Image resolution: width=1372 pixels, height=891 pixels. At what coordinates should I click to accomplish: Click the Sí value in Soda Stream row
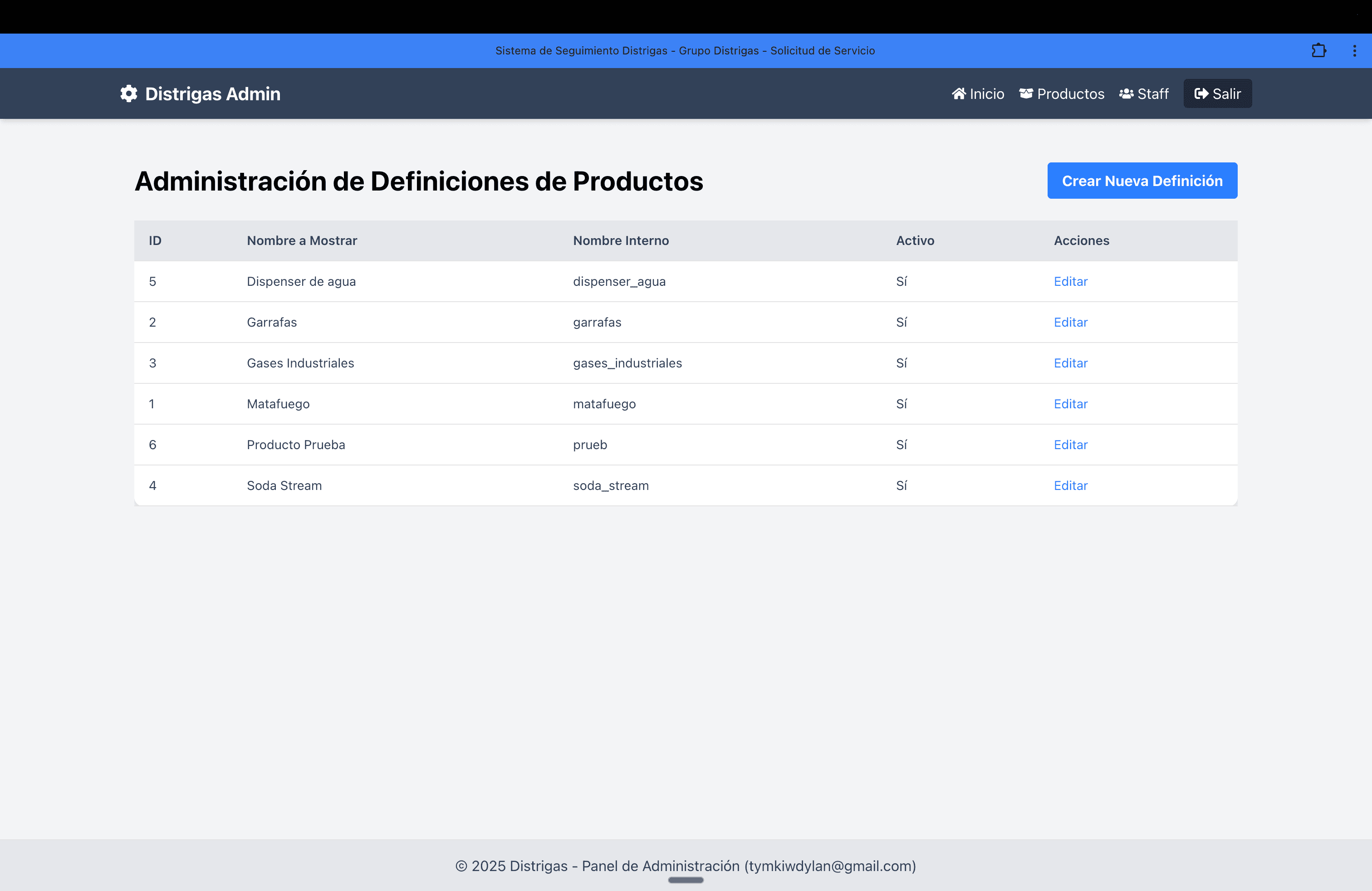(x=902, y=486)
